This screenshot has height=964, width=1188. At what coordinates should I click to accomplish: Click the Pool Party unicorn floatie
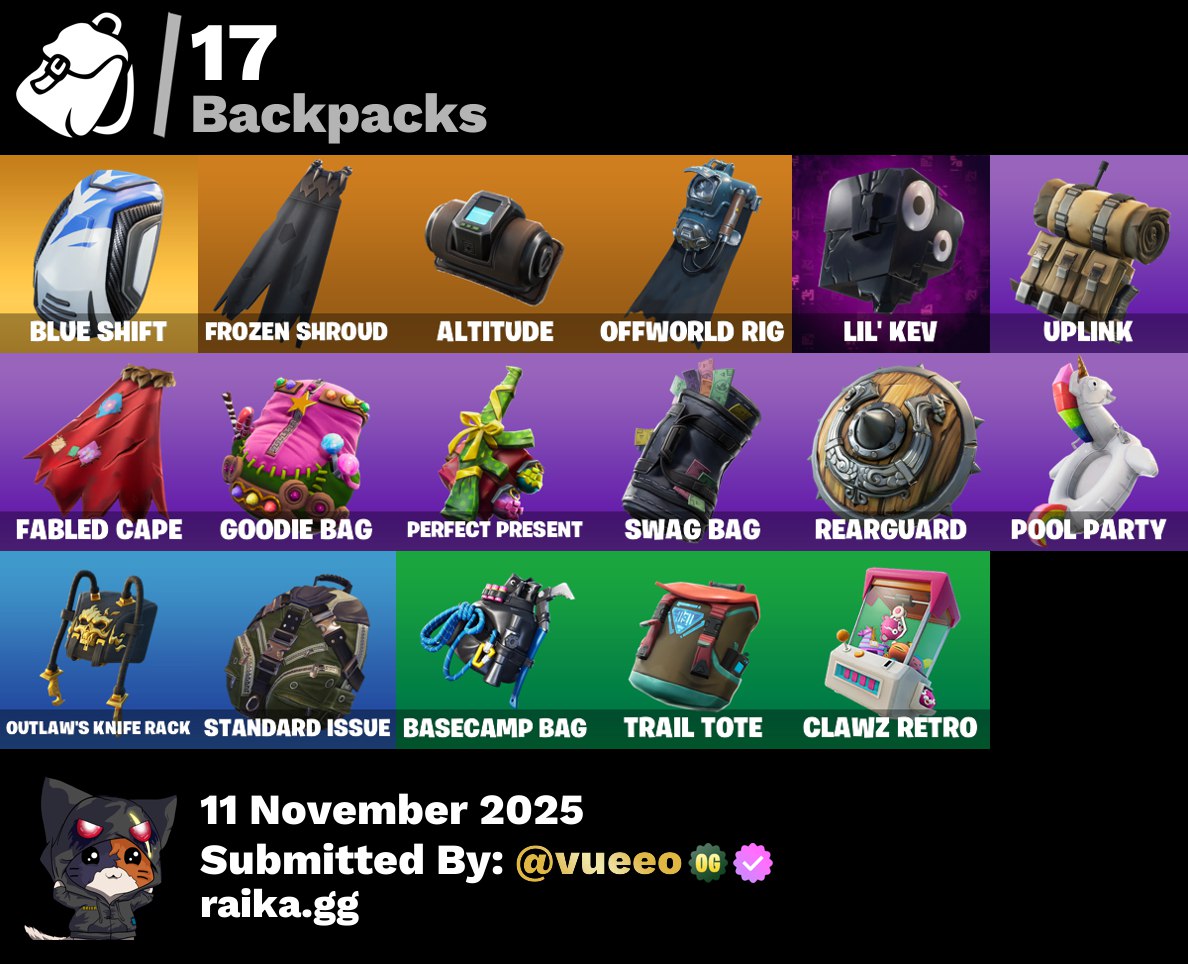1089,452
